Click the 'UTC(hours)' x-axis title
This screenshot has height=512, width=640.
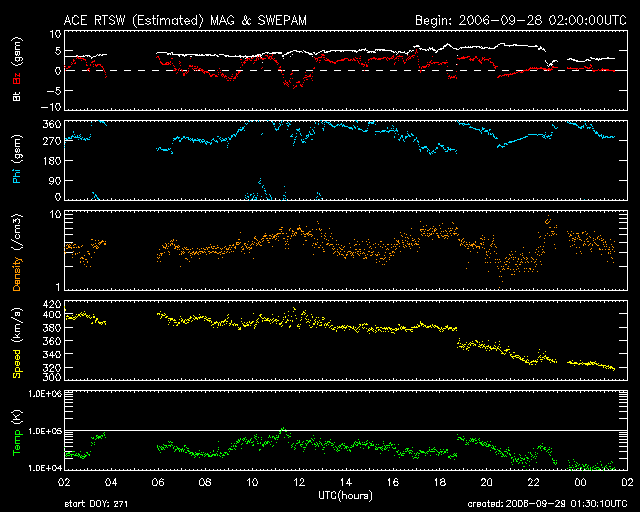pyautogui.click(x=345, y=495)
